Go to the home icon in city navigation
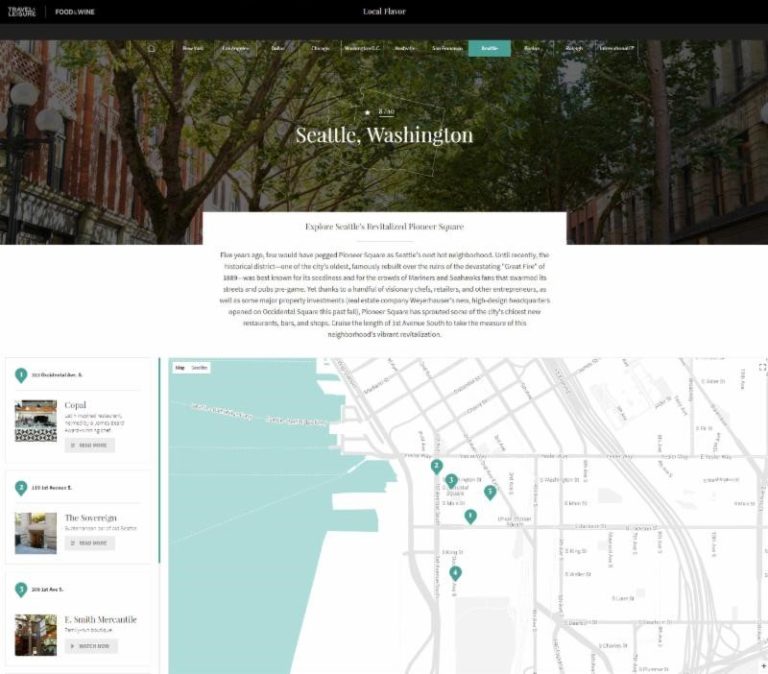This screenshot has height=674, width=768. pos(151,48)
